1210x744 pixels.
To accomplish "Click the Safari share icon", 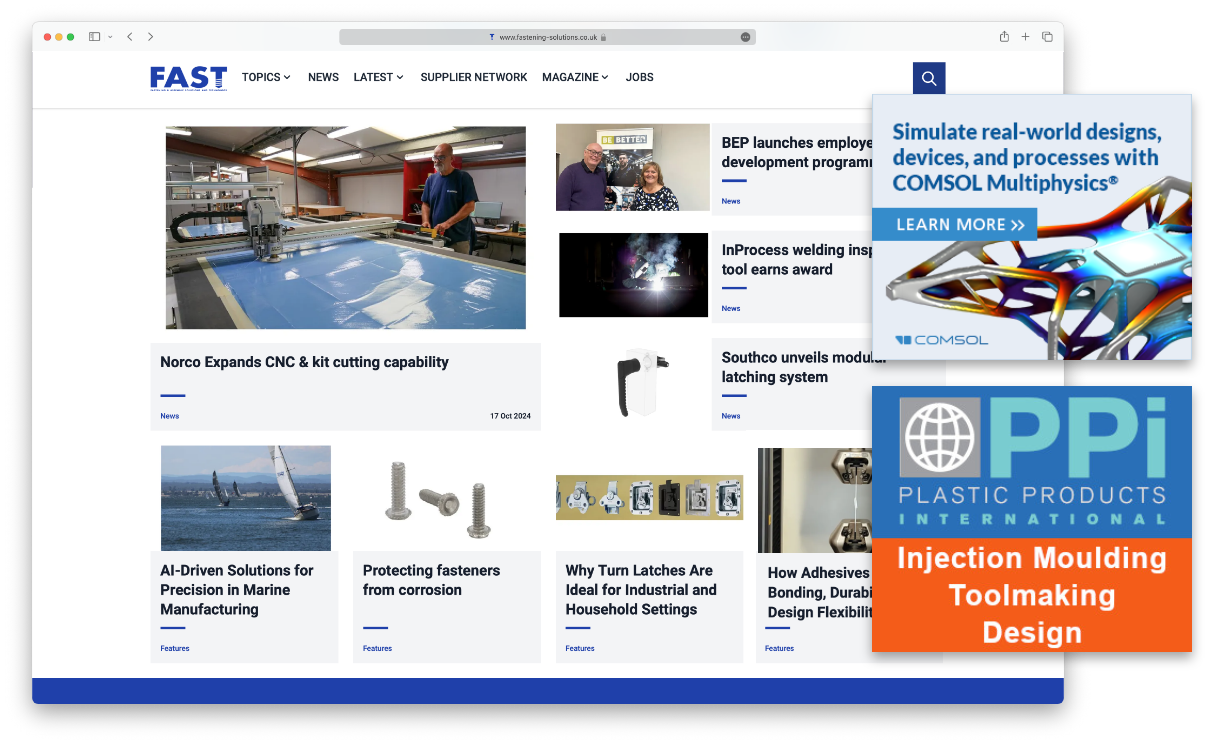I will [1004, 37].
